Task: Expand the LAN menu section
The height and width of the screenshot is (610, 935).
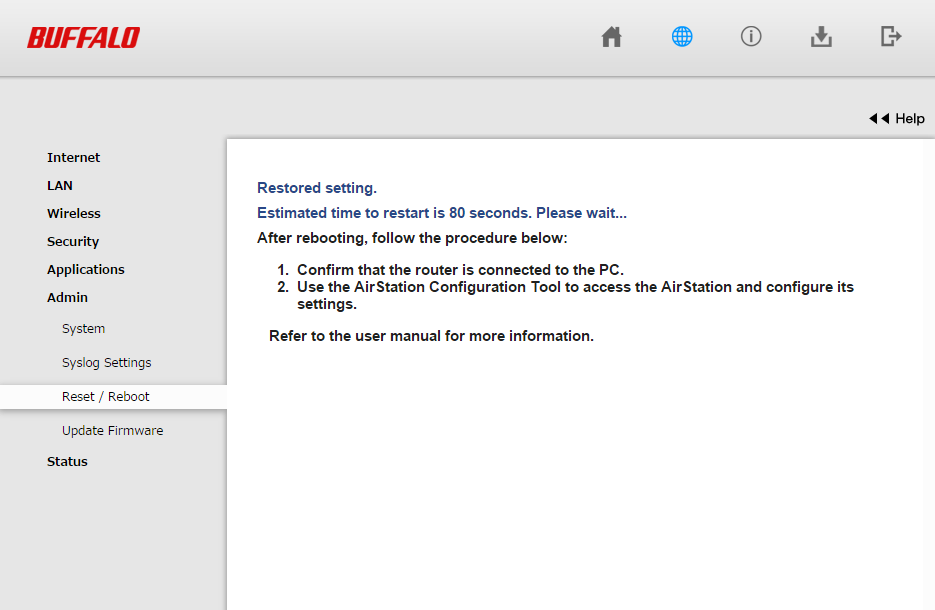Action: [x=60, y=185]
